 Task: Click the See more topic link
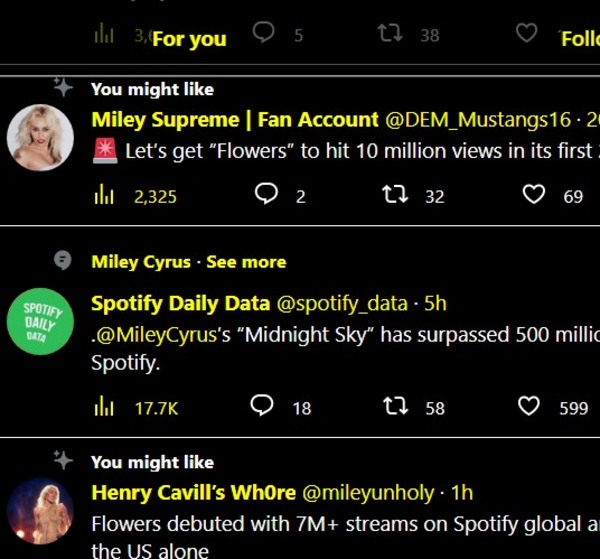(246, 262)
